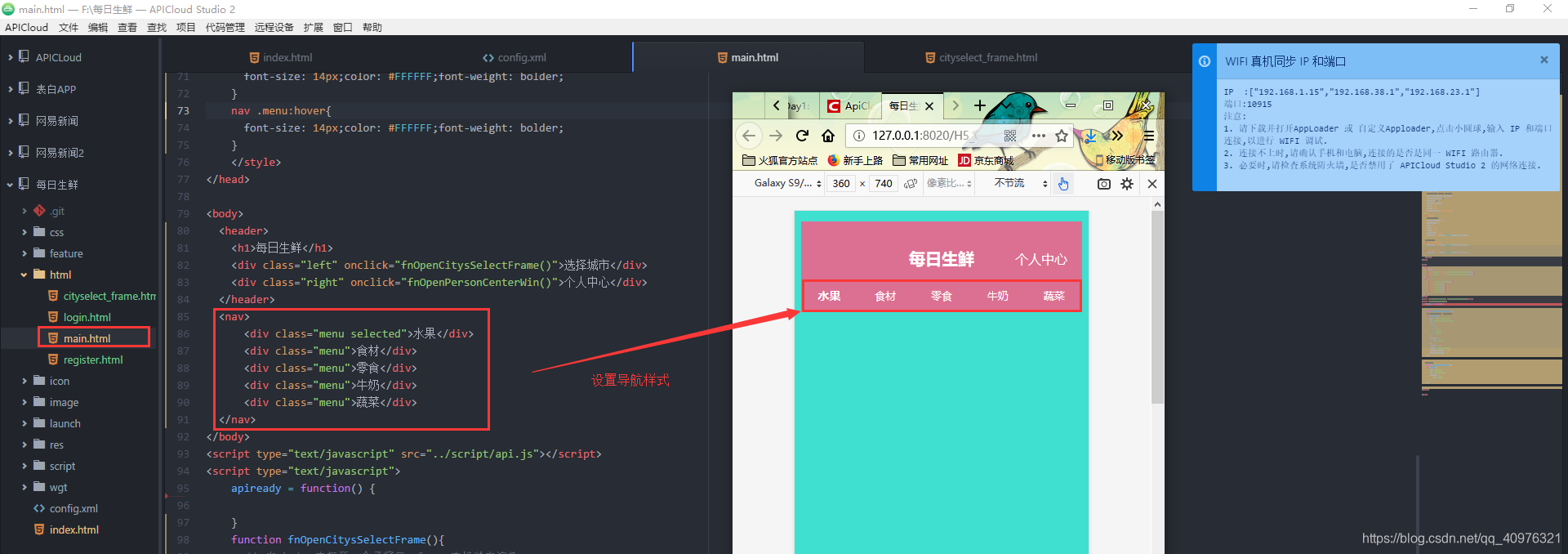Rotate the responsive viewport
1568x554 pixels.
(x=911, y=184)
